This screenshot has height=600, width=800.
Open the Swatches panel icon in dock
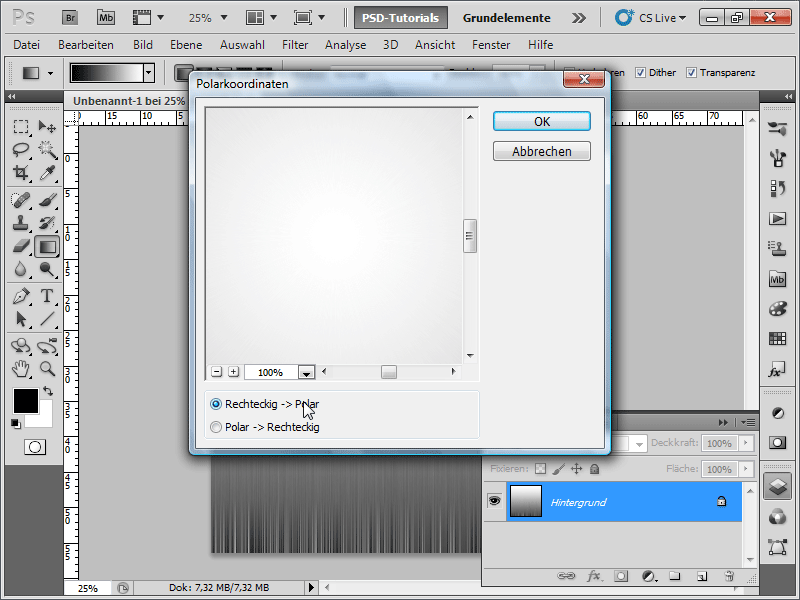coord(777,339)
